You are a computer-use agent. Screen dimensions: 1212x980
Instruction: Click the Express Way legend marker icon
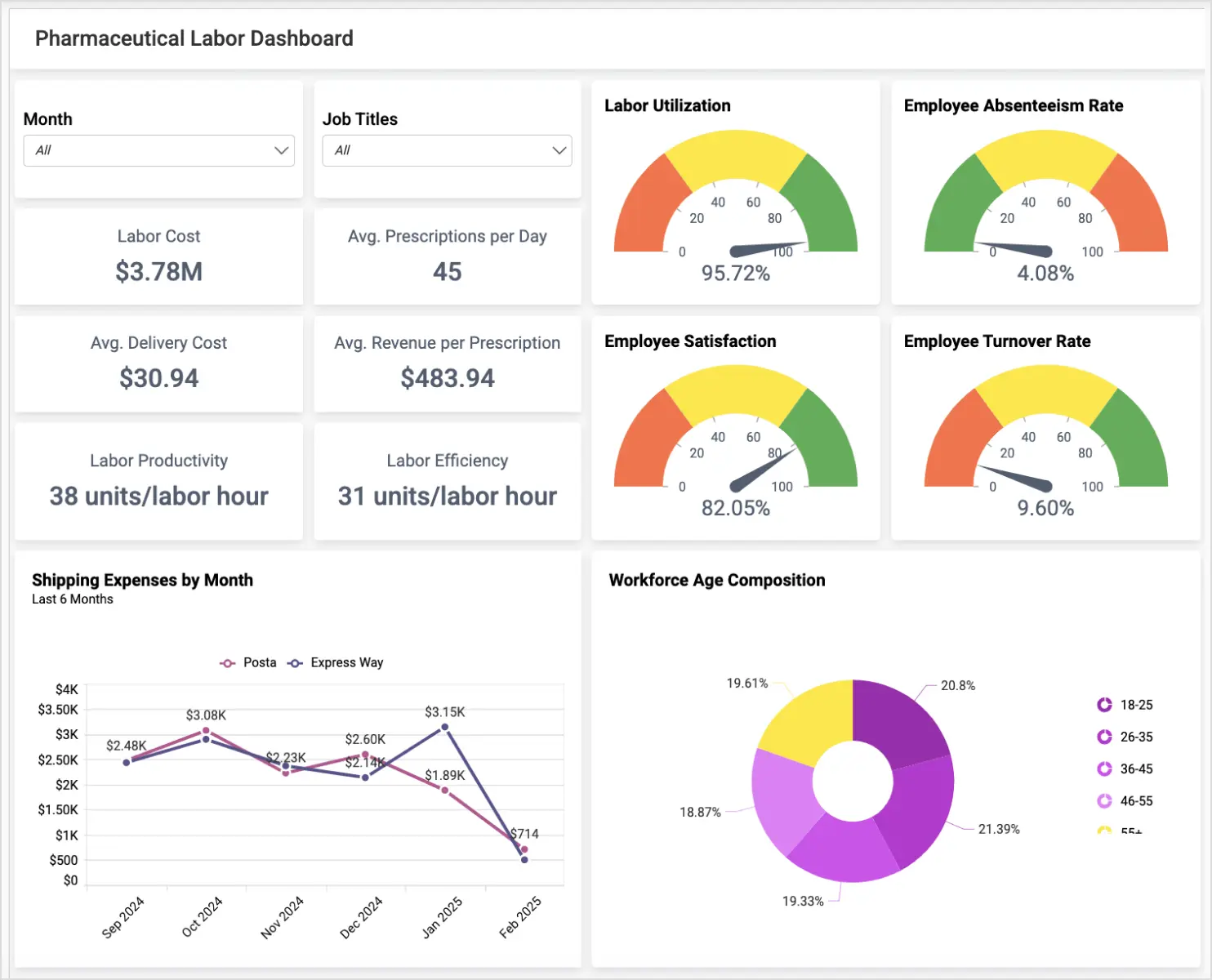point(293,662)
